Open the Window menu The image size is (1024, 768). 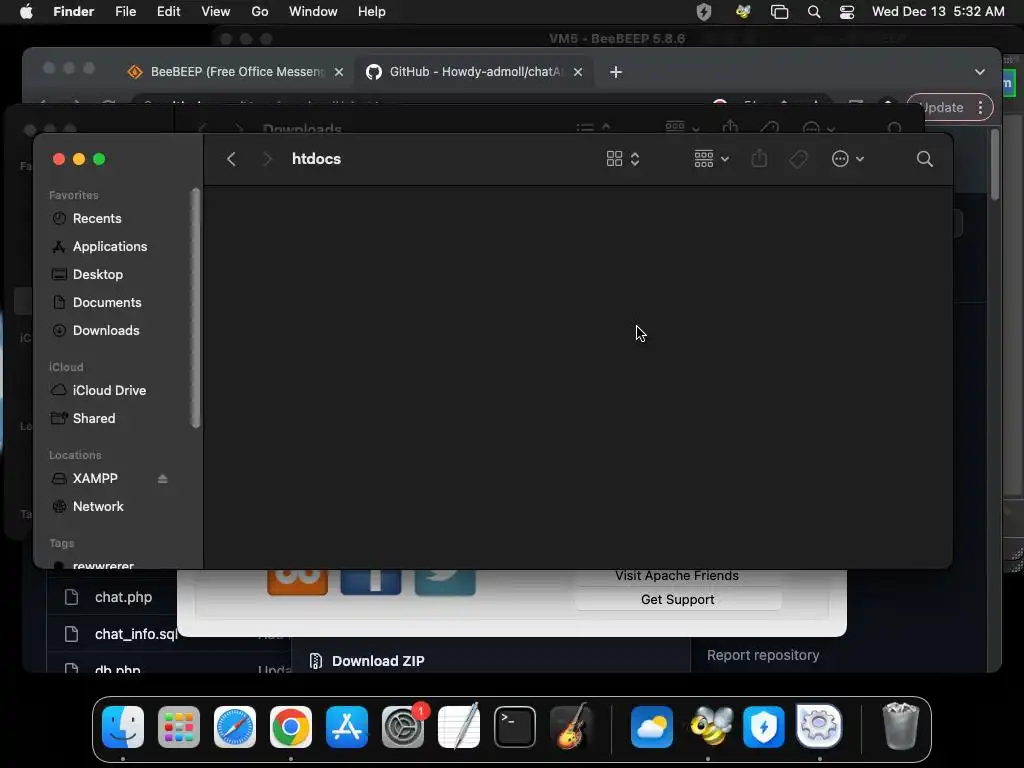click(313, 12)
